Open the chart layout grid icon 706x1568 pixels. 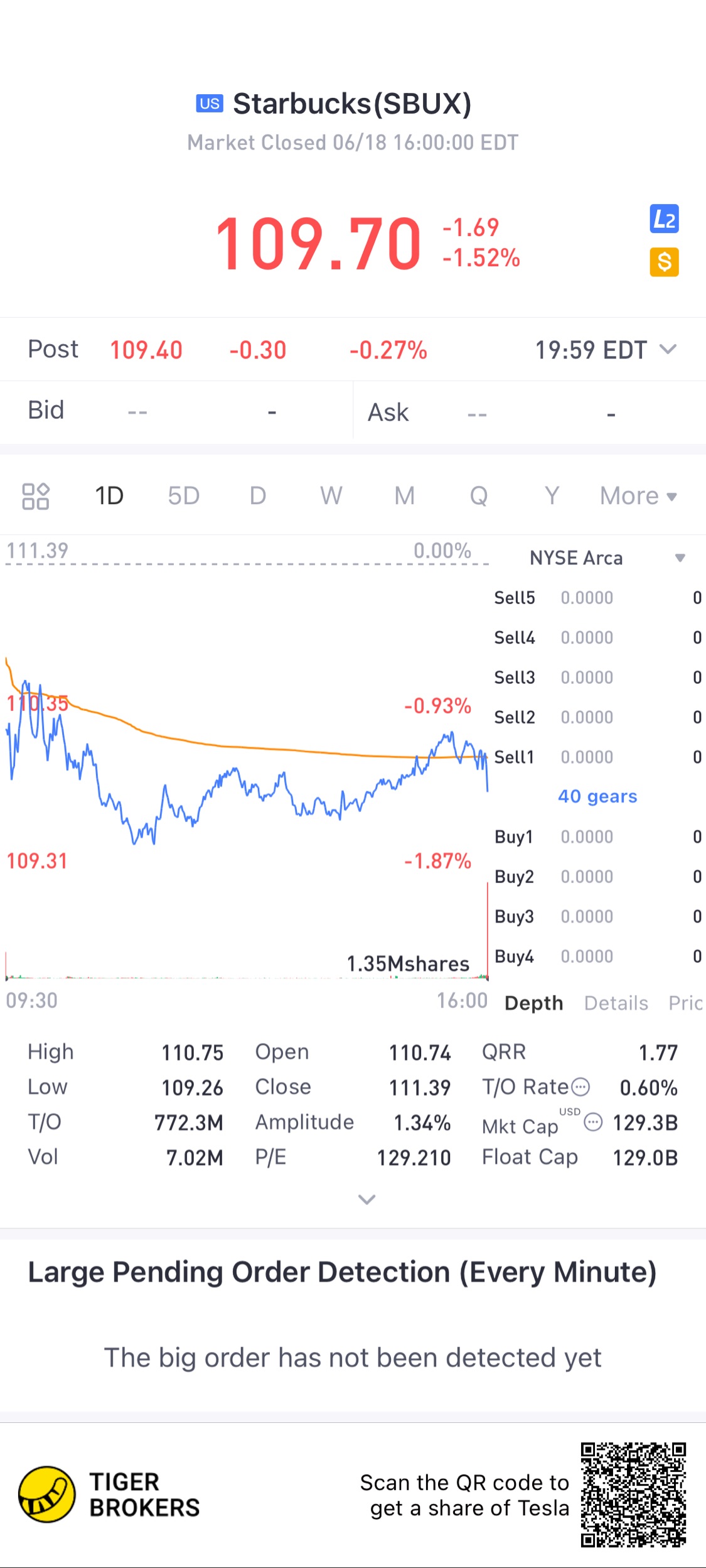pyautogui.click(x=36, y=496)
